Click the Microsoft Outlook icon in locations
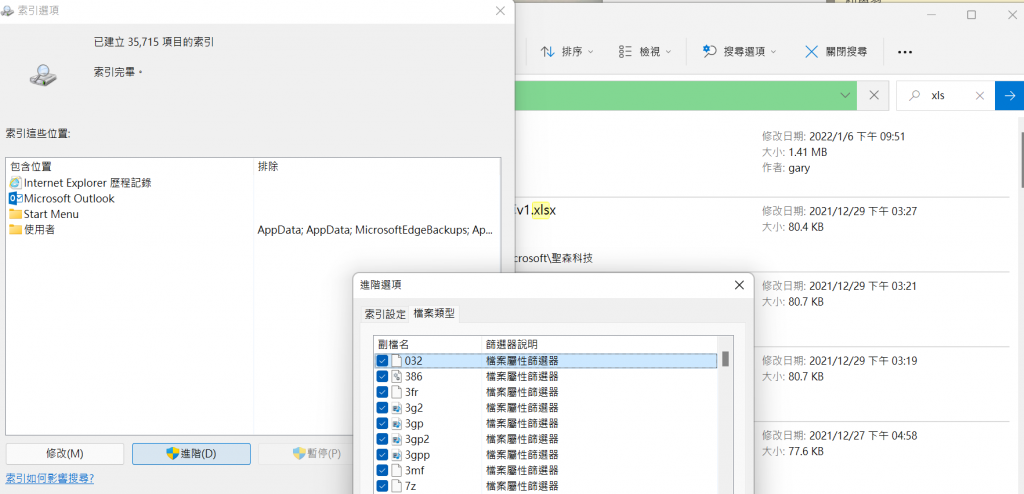Image resolution: width=1024 pixels, height=494 pixels. (16, 198)
